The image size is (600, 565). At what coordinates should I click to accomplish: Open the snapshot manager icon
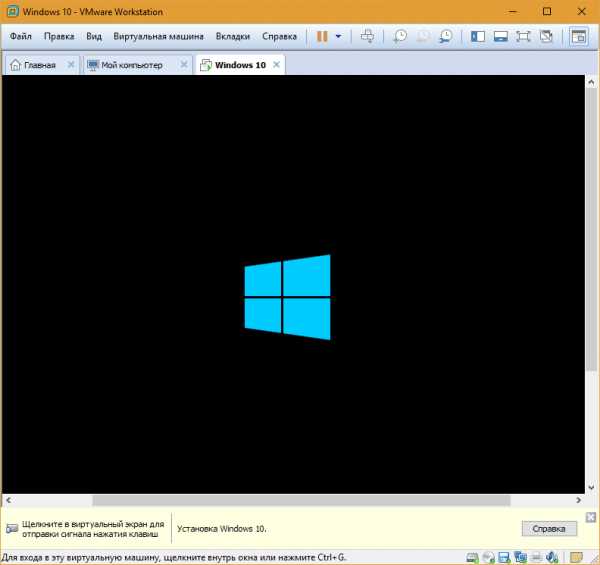pyautogui.click(x=445, y=36)
